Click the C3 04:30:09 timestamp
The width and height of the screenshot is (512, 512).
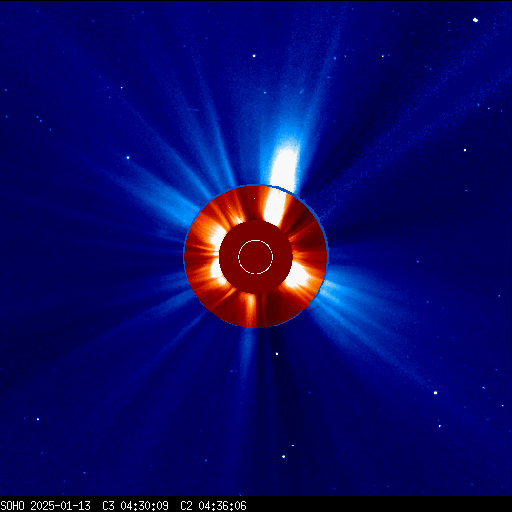tap(135, 506)
